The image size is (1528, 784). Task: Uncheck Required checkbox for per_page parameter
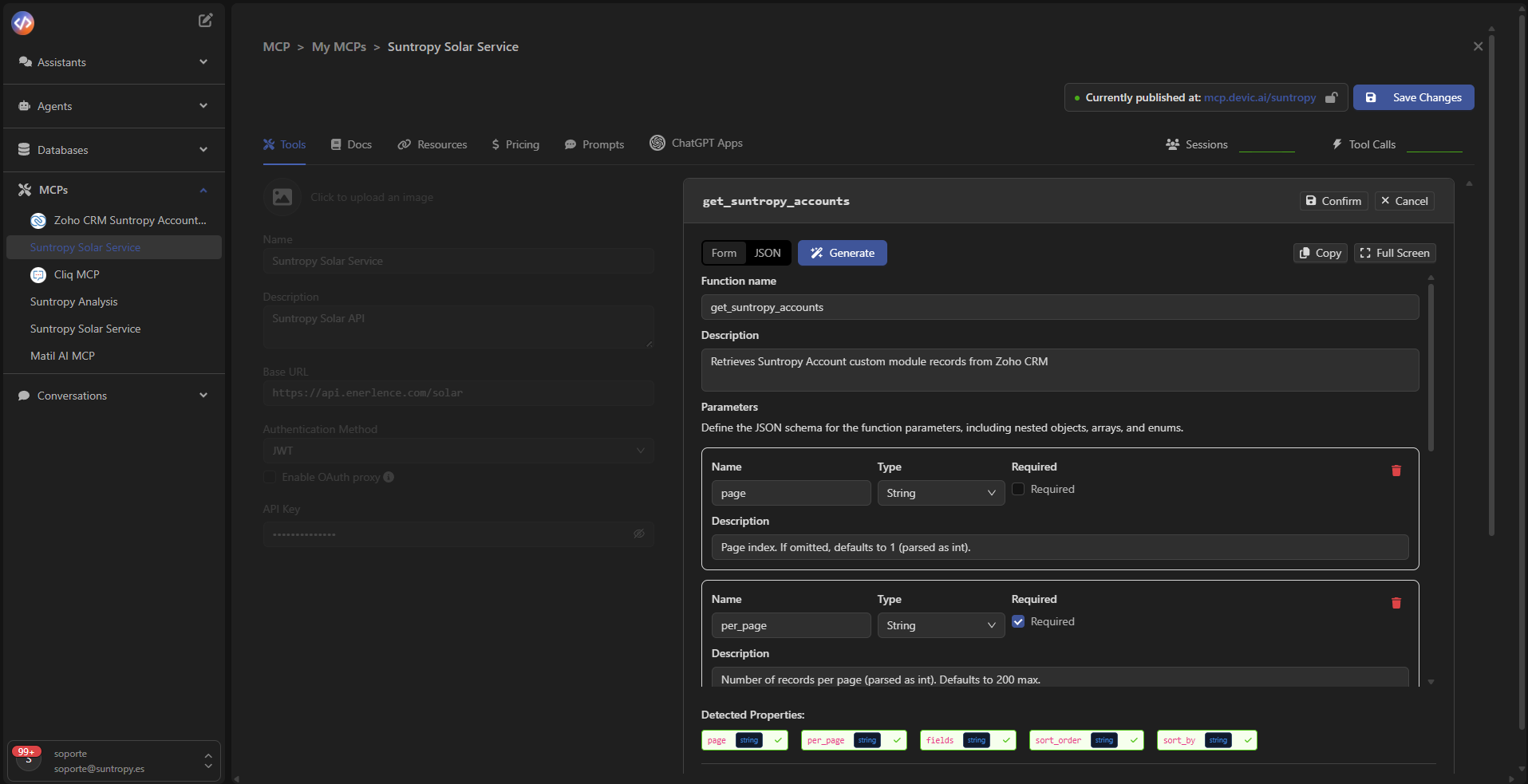click(x=1018, y=621)
